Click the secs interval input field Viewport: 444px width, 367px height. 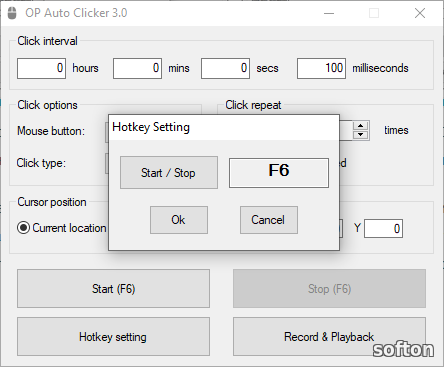pyautogui.click(x=225, y=68)
